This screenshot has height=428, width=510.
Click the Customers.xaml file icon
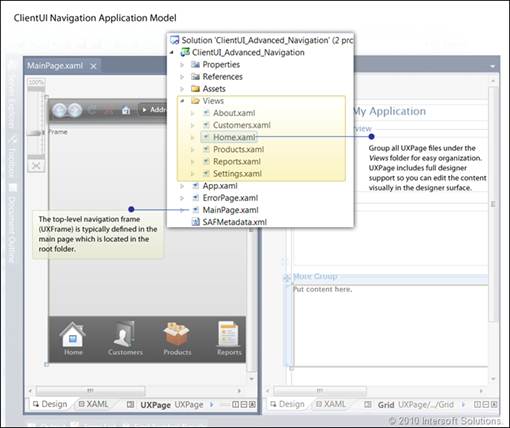click(206, 125)
